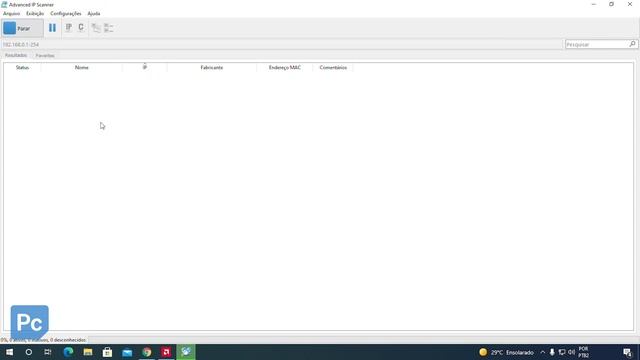Image resolution: width=640 pixels, height=360 pixels.
Task: Open Microsoft Store from taskbar
Action: click(x=107, y=352)
